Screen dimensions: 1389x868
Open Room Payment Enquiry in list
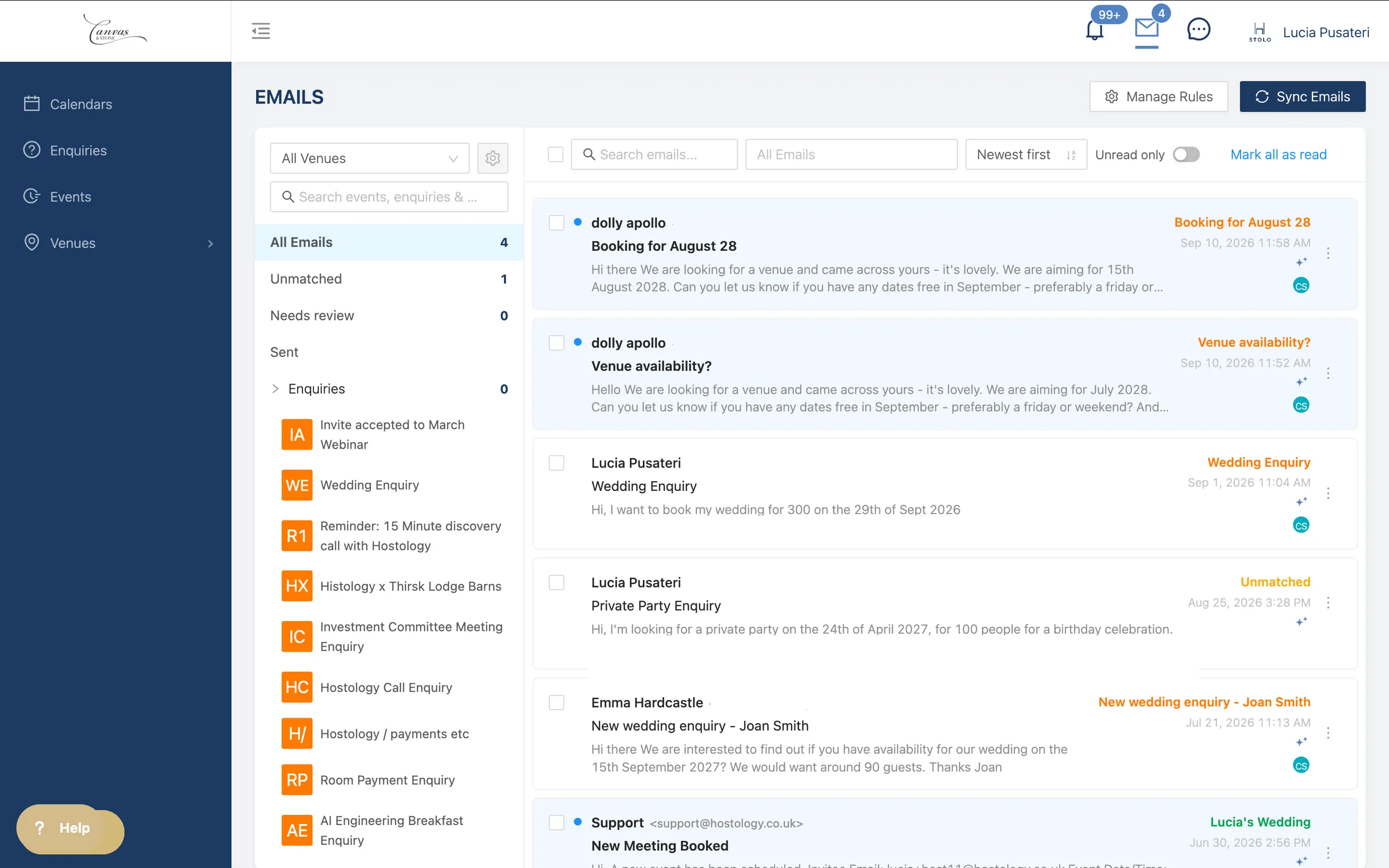(x=388, y=779)
